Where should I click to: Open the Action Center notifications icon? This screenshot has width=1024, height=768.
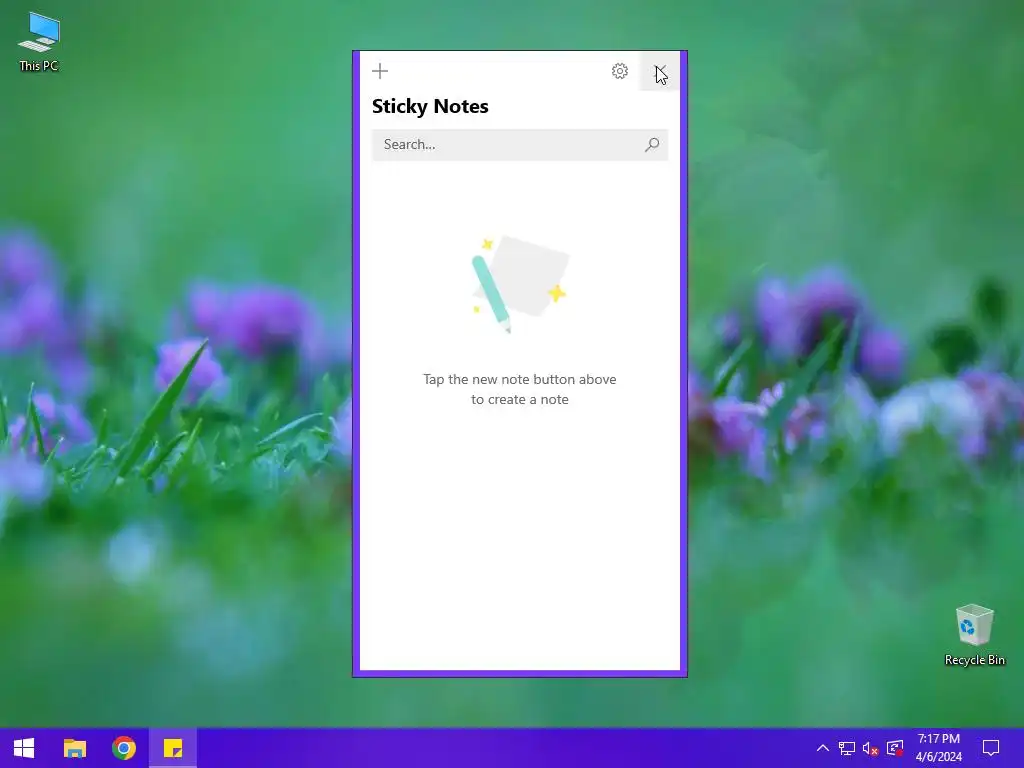click(991, 748)
